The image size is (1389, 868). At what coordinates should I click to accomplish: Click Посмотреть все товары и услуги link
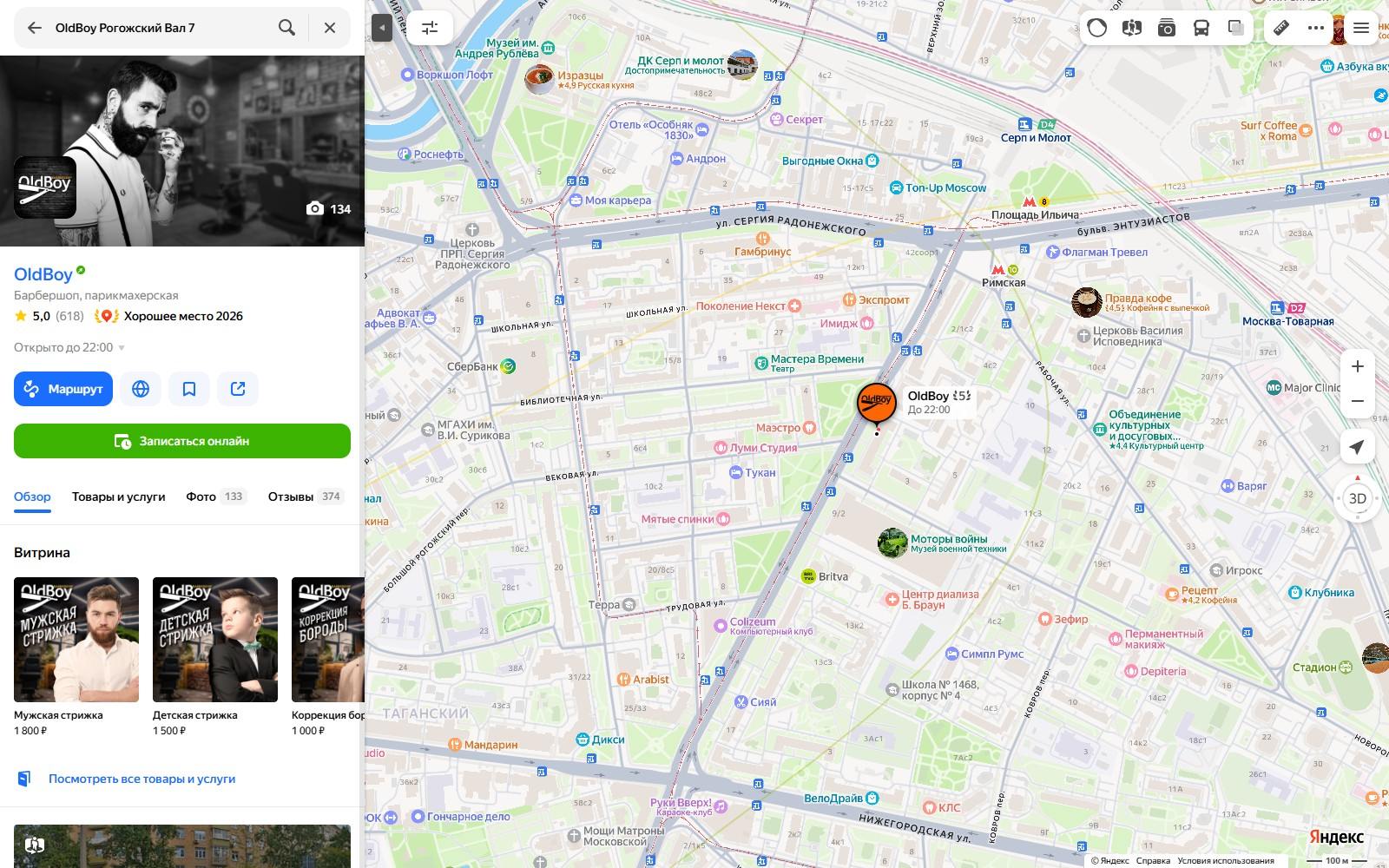click(x=142, y=779)
